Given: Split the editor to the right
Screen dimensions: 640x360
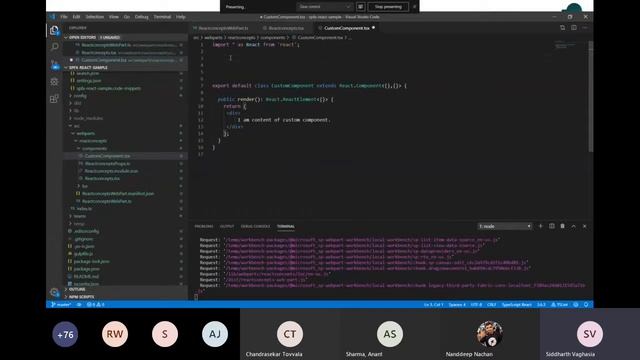Looking at the screenshot, I should [x=574, y=28].
